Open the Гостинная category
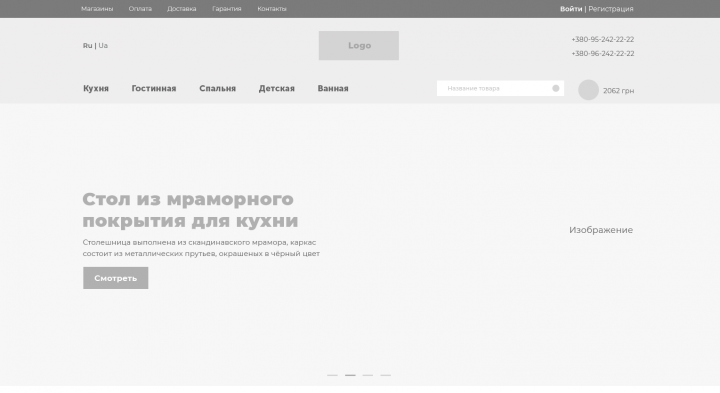Screen dimensions: 720x393 154,88
